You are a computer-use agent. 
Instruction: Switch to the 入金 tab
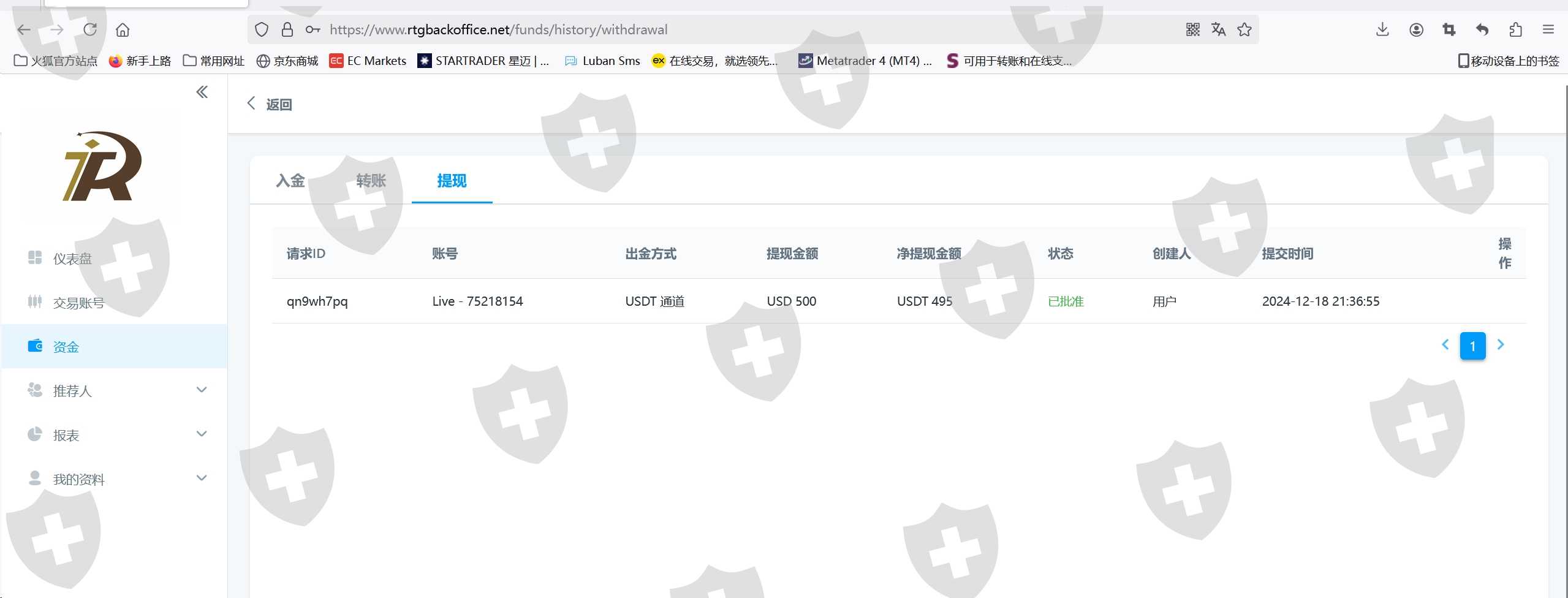(290, 181)
